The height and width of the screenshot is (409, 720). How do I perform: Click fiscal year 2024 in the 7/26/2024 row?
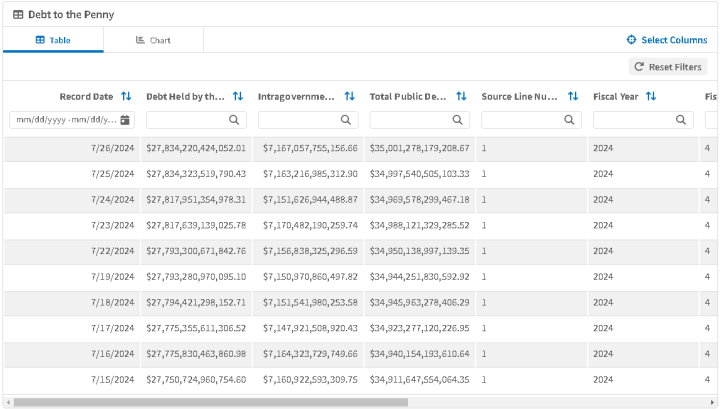(x=603, y=148)
